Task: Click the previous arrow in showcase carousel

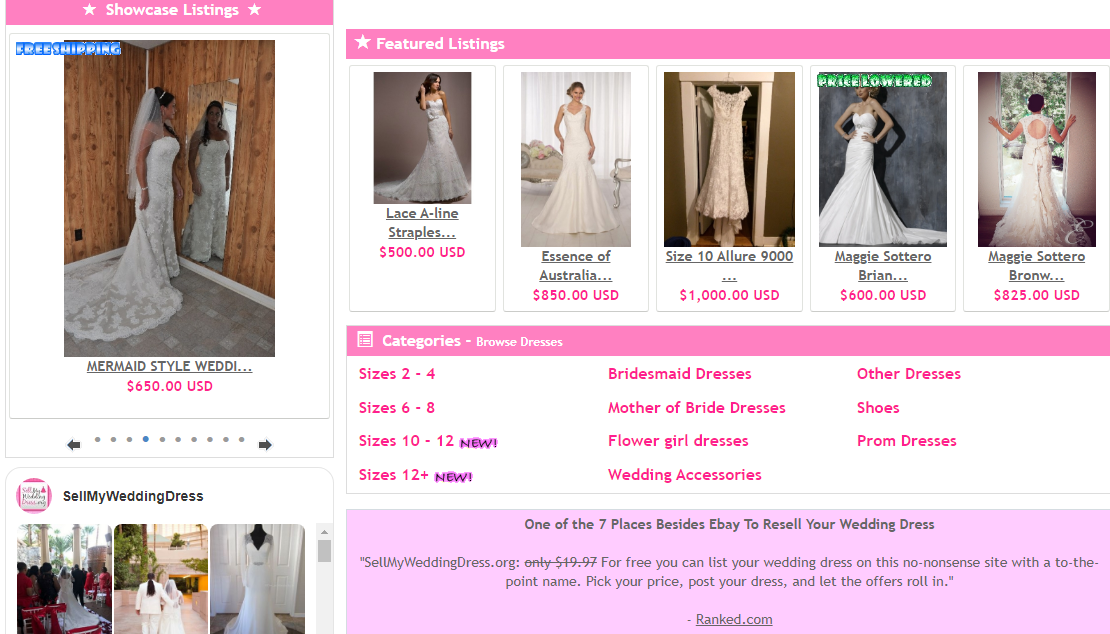Action: (74, 445)
